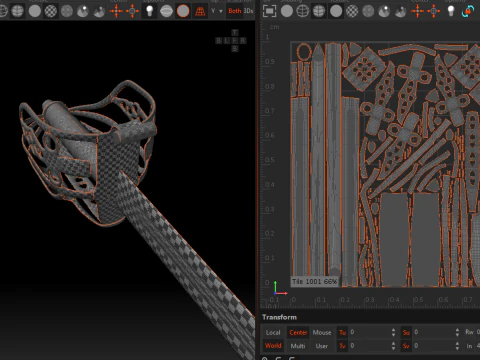This screenshot has width=480, height=360.
Task: Select shaded wireframe sphere in the UV view
Action: [x=319, y=11]
